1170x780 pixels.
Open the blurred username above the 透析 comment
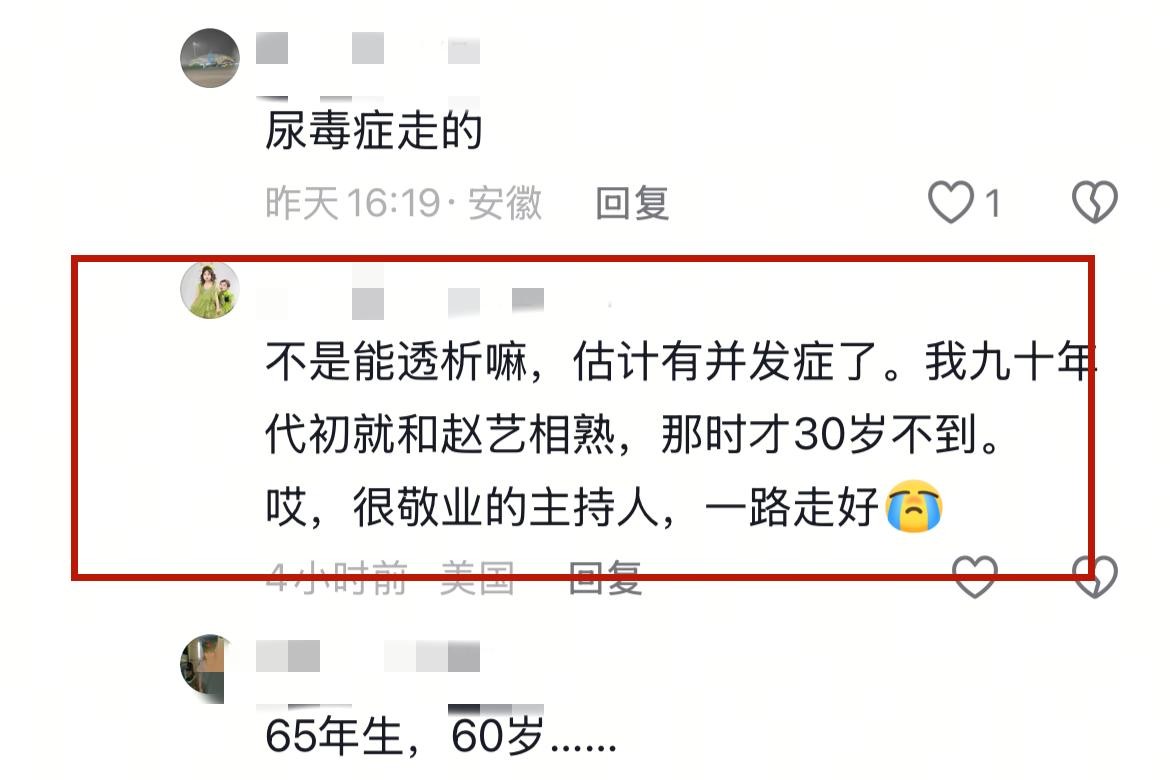[401, 302]
